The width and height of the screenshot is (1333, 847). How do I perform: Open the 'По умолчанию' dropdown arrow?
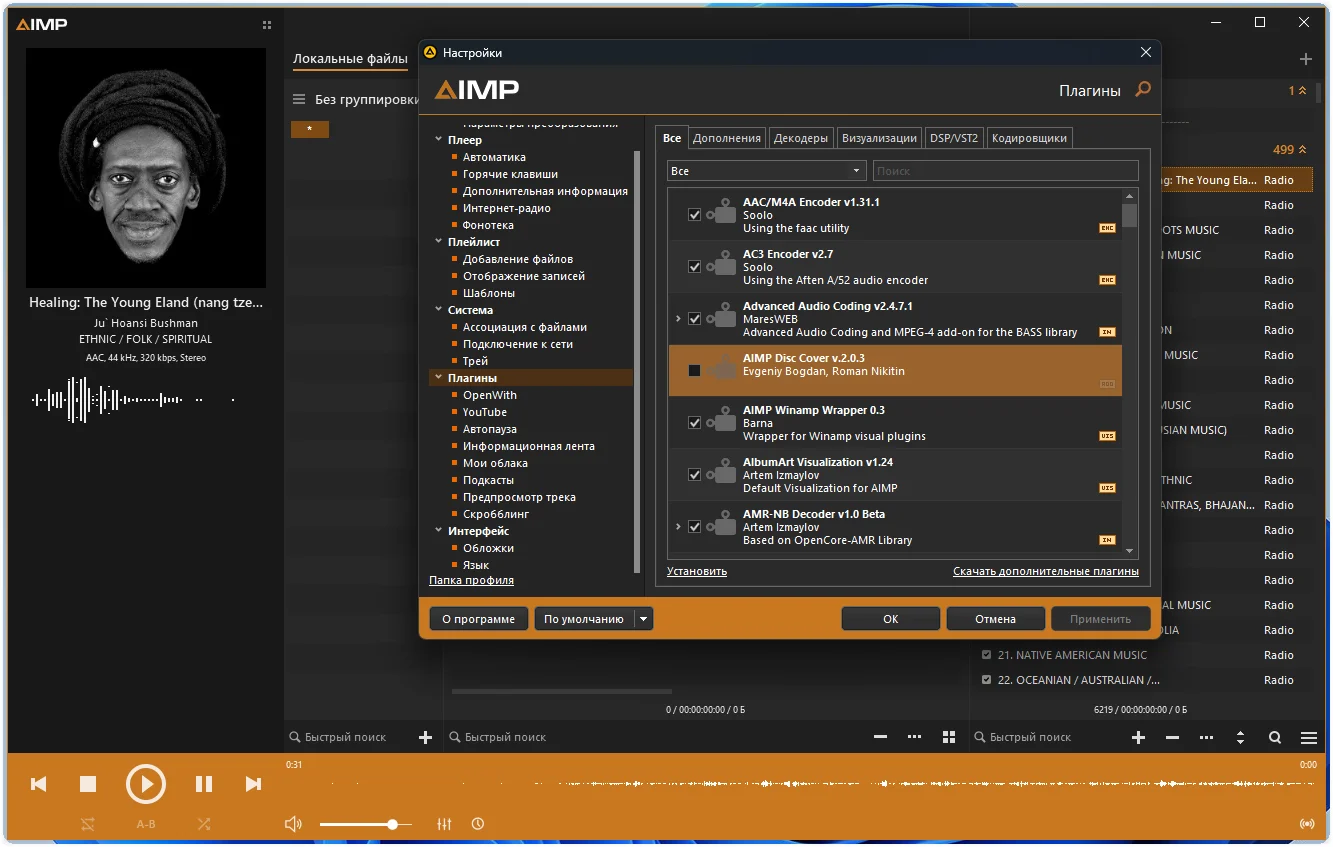pyautogui.click(x=644, y=619)
